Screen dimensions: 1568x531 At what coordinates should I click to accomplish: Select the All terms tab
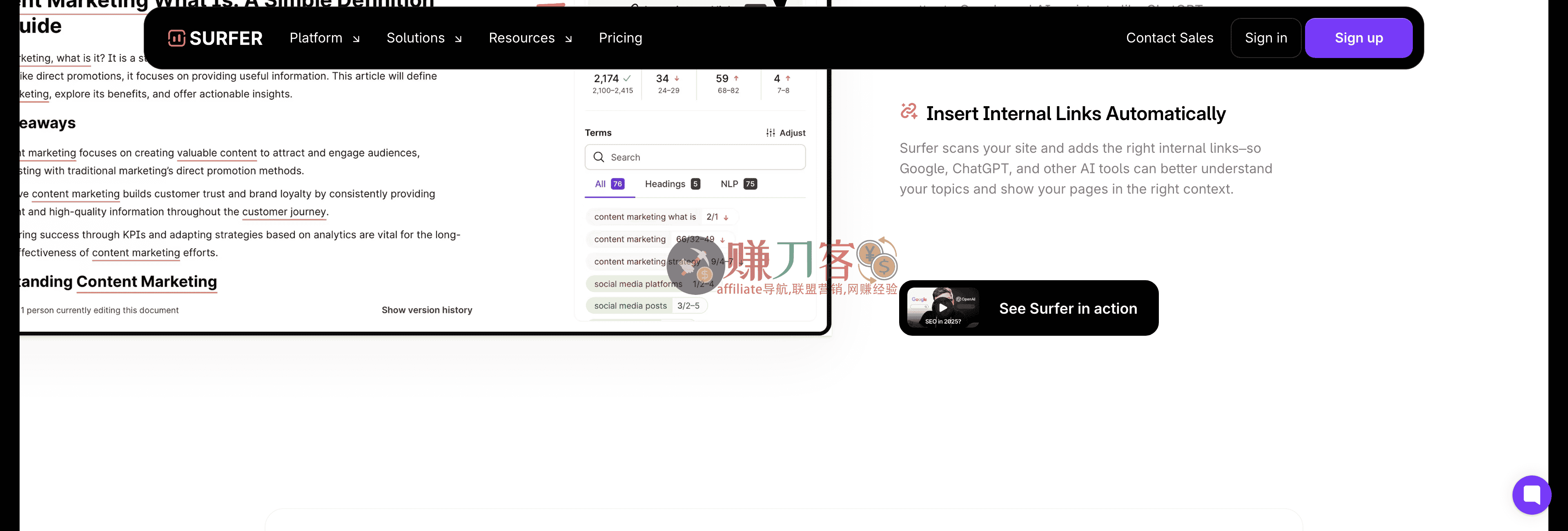click(609, 184)
